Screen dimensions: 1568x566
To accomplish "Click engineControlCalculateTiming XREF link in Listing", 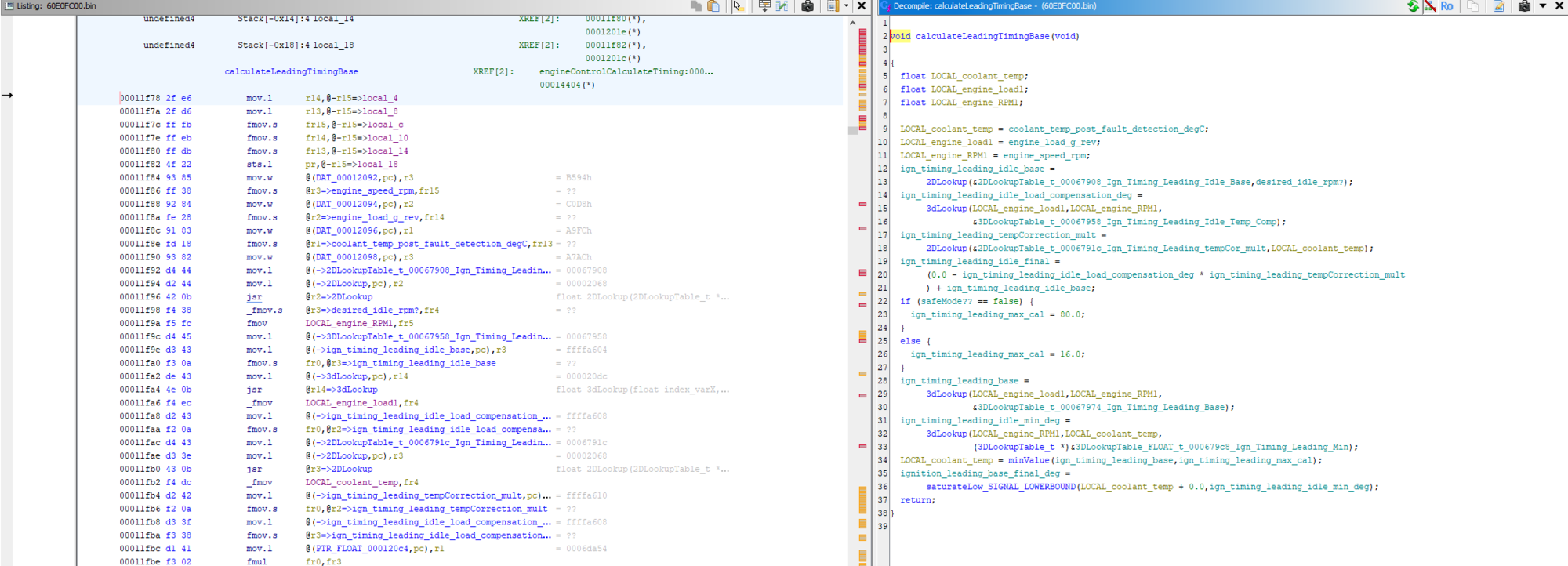I will [x=625, y=71].
